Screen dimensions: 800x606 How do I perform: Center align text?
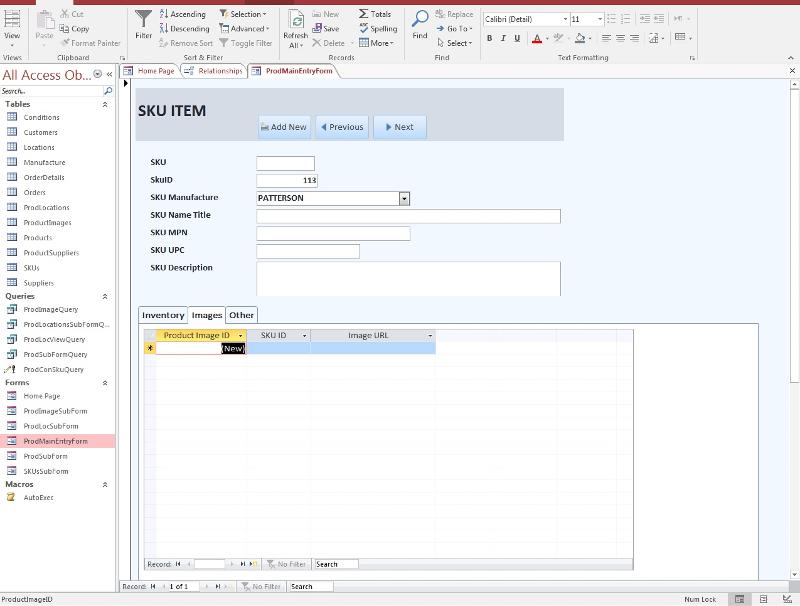[x=620, y=38]
